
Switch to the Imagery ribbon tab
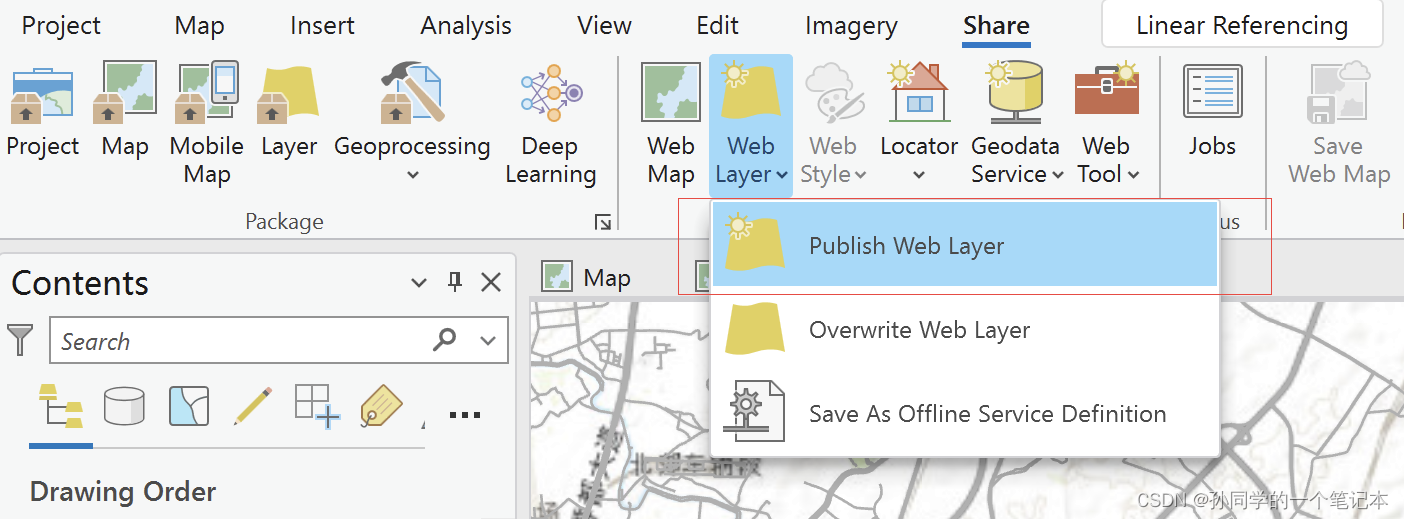coord(851,26)
